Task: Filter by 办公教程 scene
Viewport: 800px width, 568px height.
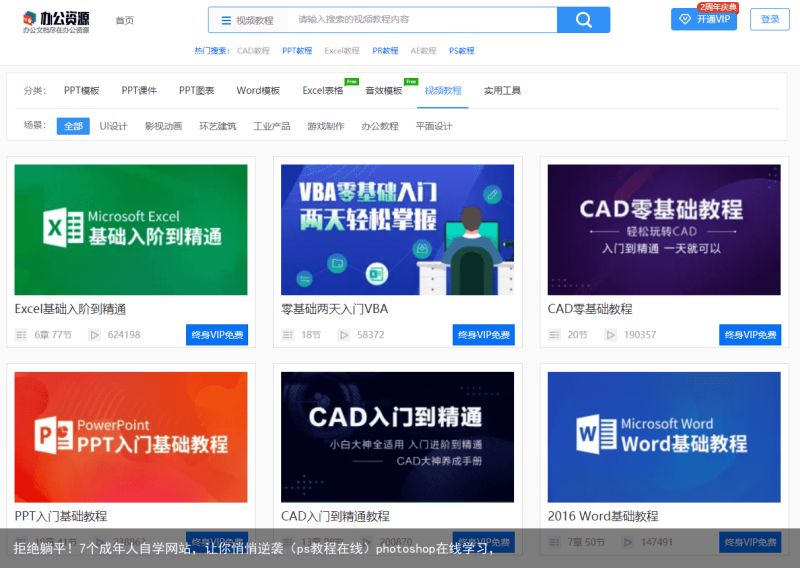Action: pyautogui.click(x=380, y=126)
